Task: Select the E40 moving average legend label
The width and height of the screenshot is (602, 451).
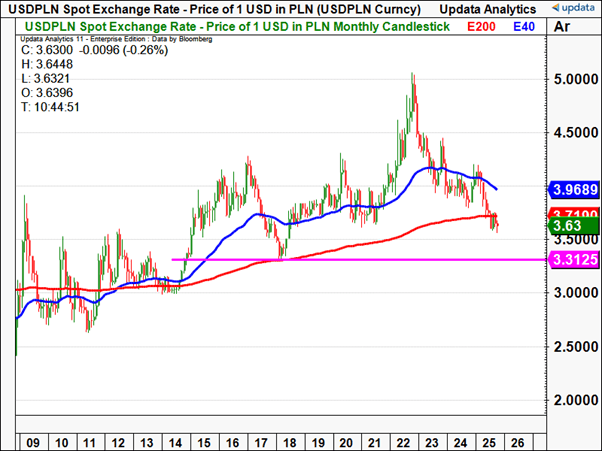Action: pos(524,27)
